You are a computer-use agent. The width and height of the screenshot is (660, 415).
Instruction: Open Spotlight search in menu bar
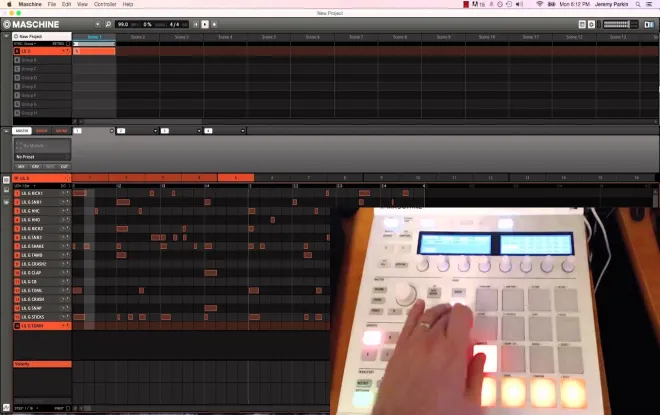pyautogui.click(x=638, y=4)
